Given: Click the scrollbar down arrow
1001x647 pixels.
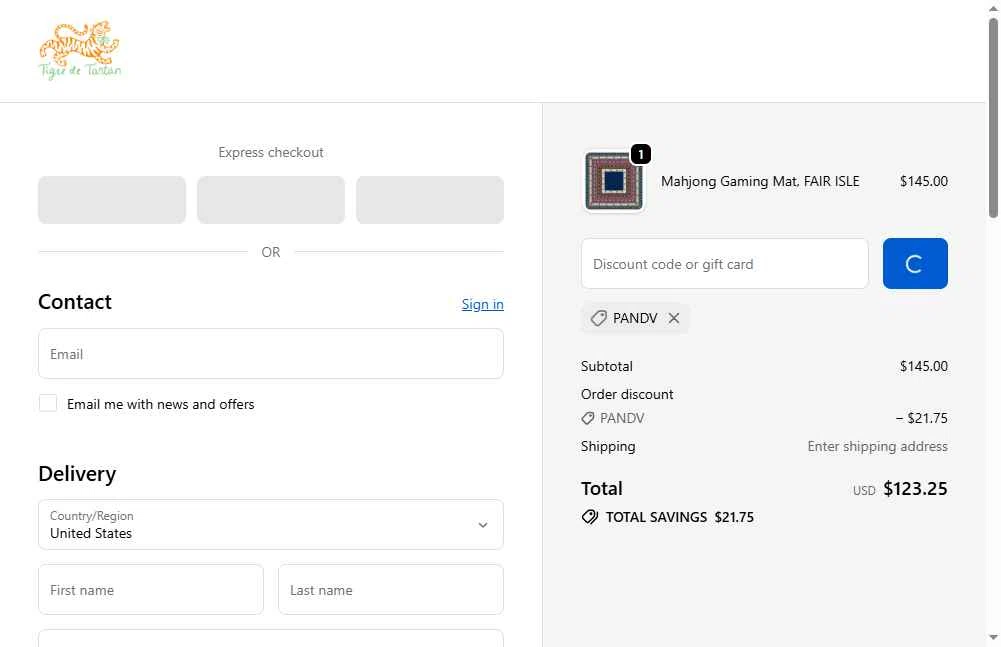Looking at the screenshot, I should click(x=993, y=637).
